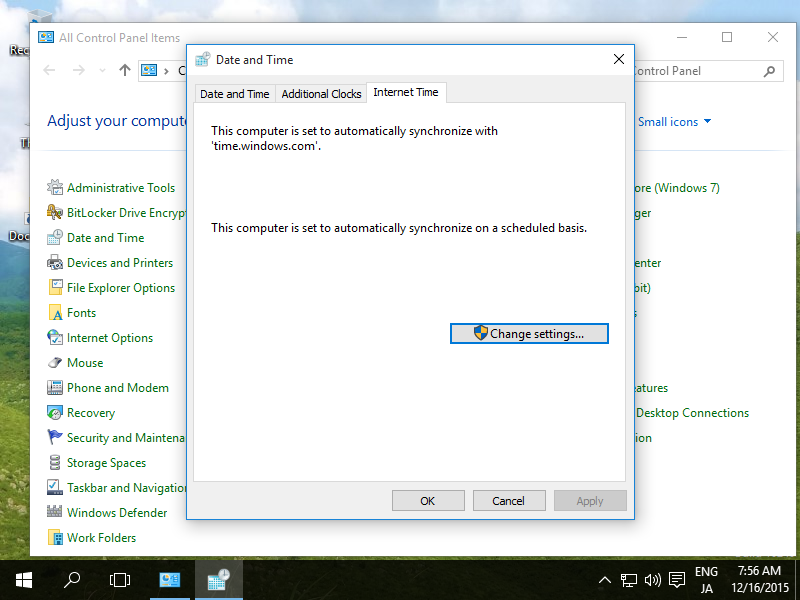The height and width of the screenshot is (600, 800).
Task: Switch to the Date and Time tab
Action: [234, 93]
